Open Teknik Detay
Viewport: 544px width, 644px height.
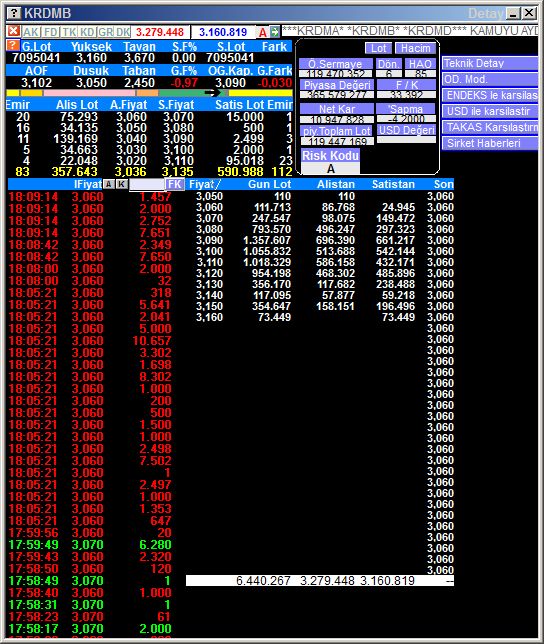[490, 63]
